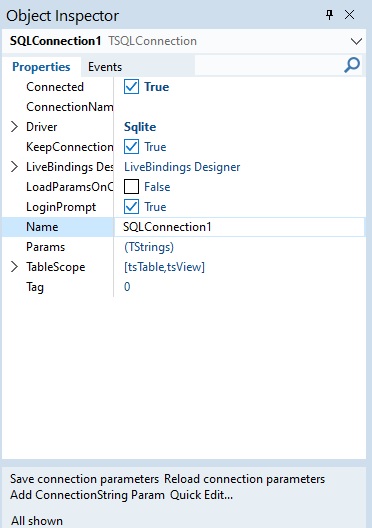372x528 pixels.
Task: Click Reload connection parameters link
Action: click(x=244, y=479)
